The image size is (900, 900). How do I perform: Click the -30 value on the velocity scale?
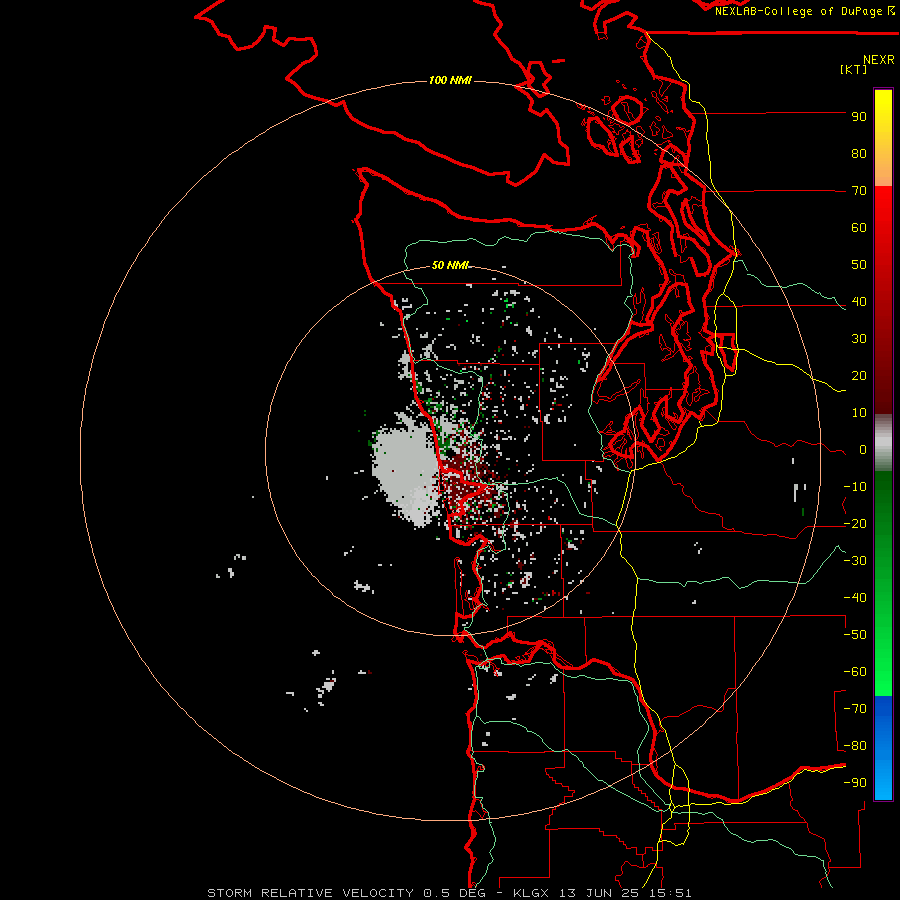pos(855,561)
